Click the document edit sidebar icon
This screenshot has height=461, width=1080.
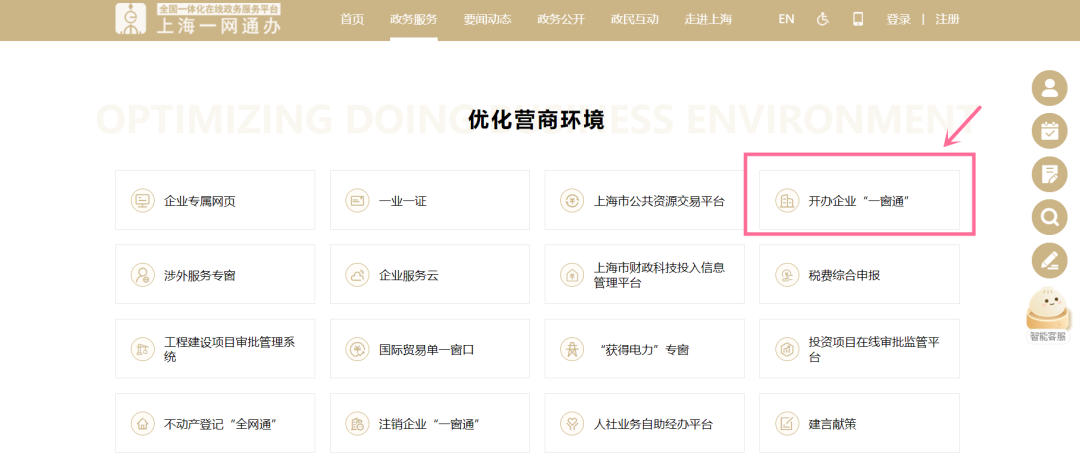coord(1049,174)
